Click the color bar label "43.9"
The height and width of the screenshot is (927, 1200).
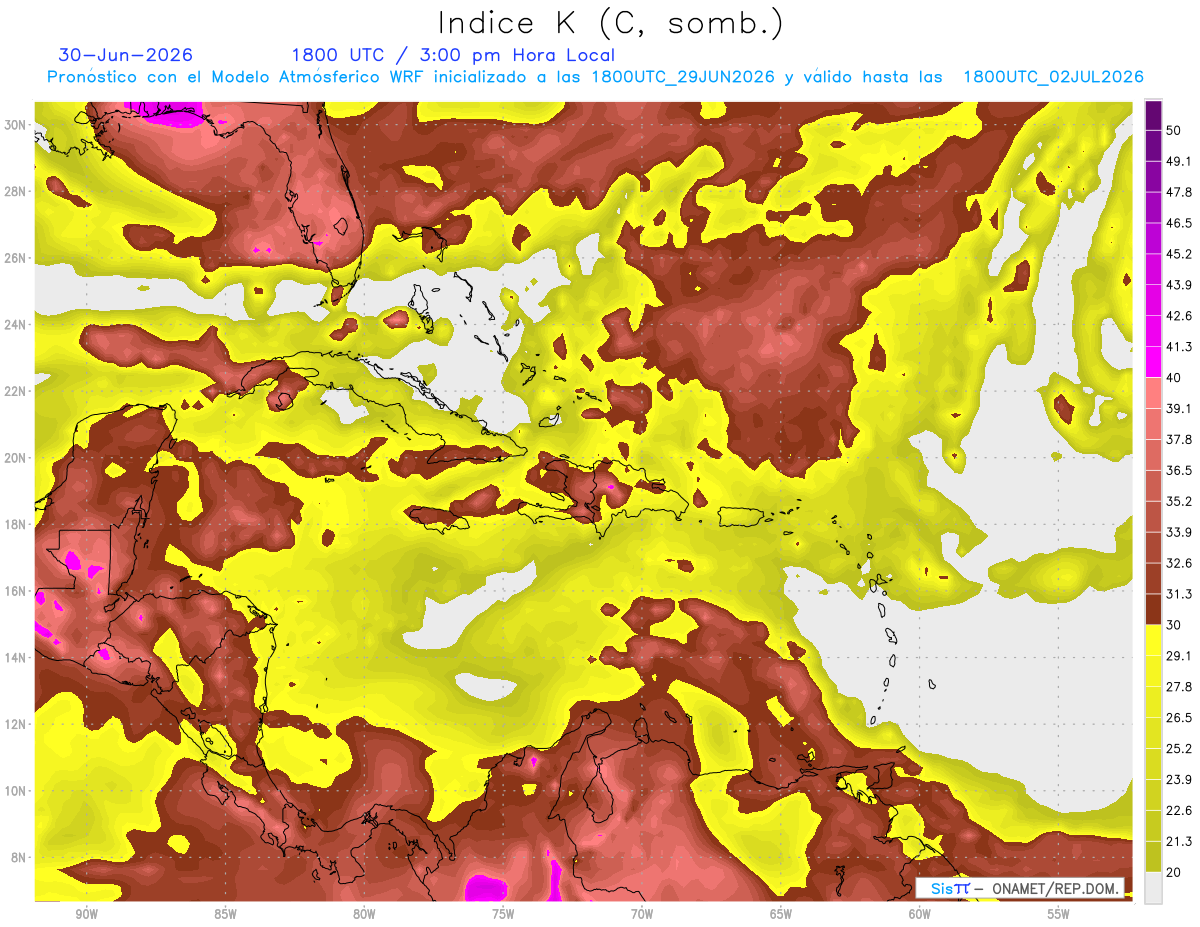(1179, 284)
